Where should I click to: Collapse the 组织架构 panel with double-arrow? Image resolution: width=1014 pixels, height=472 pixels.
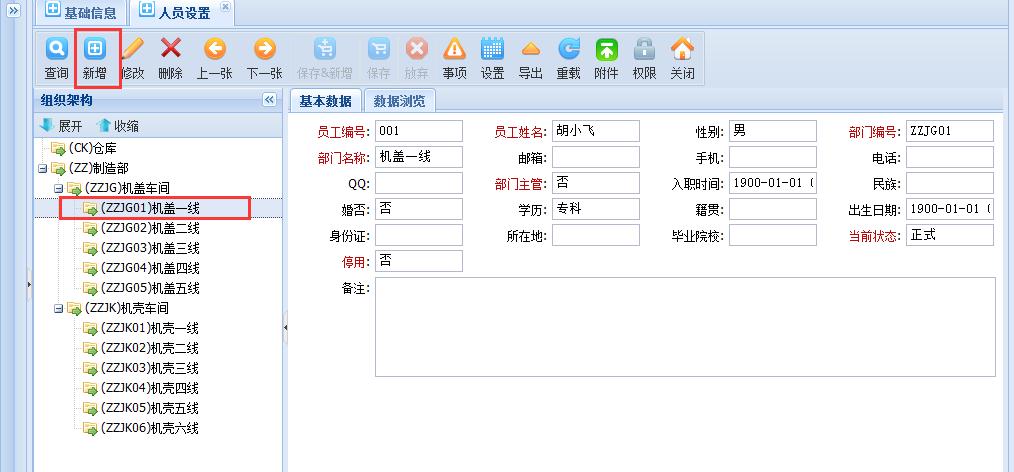(x=270, y=100)
